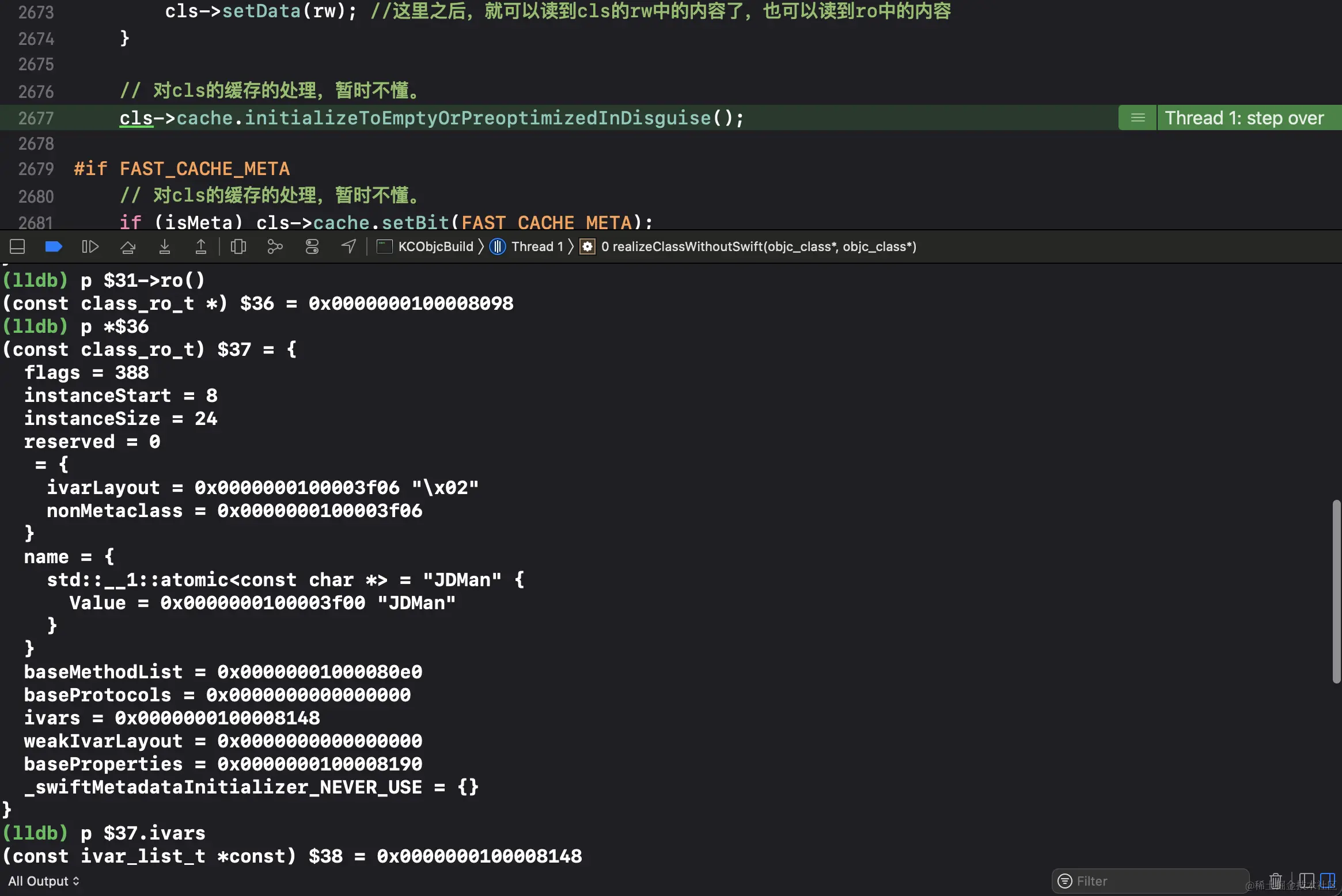This screenshot has width=1342, height=896.
Task: Click the 'flags = 388' output line
Action: tap(86, 373)
